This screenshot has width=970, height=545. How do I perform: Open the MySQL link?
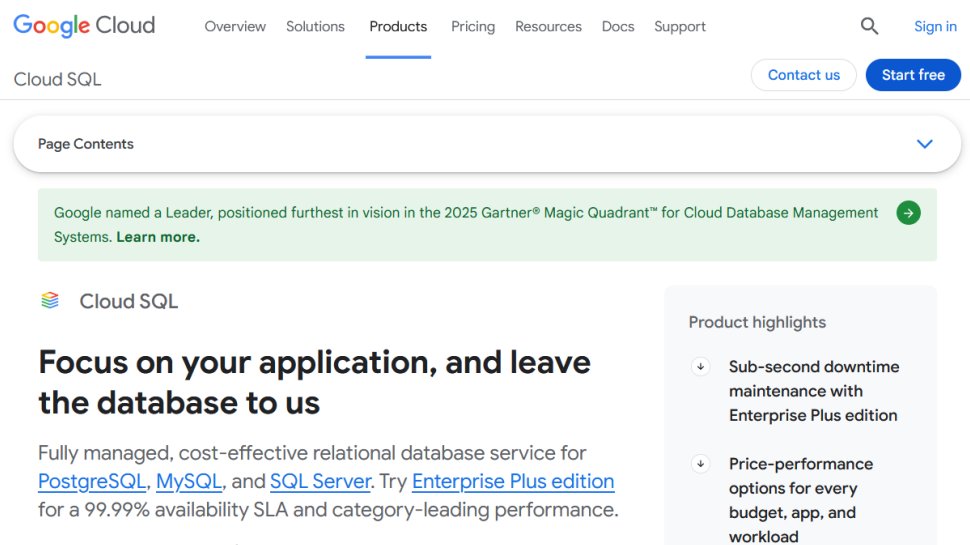189,481
